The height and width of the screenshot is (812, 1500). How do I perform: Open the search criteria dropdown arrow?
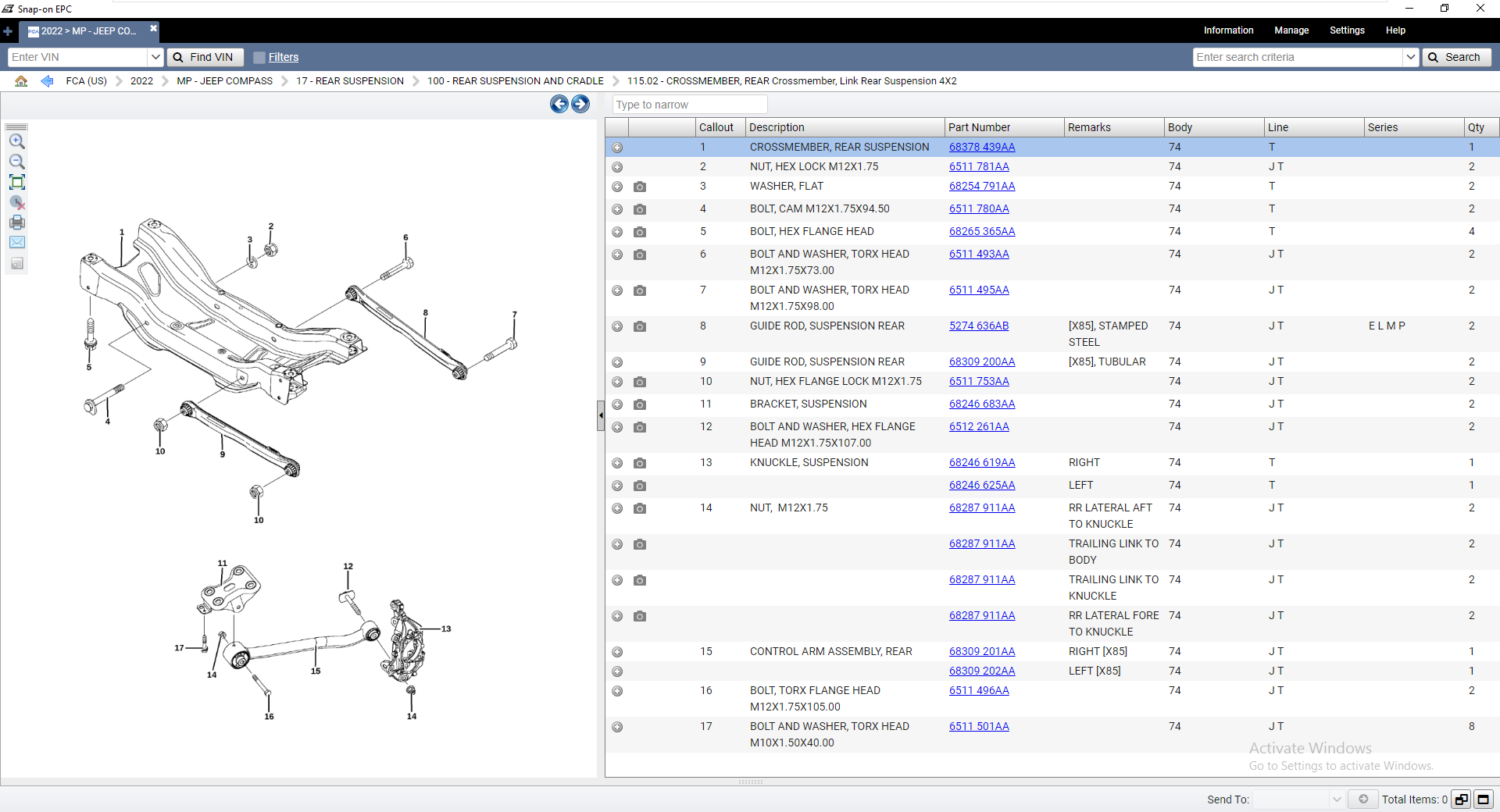click(x=1411, y=57)
